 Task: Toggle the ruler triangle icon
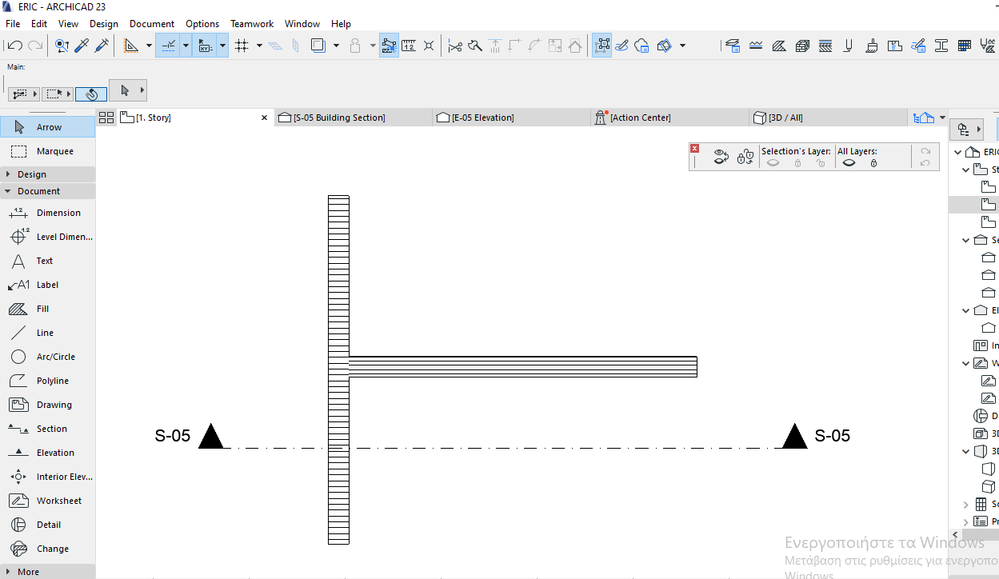tap(131, 46)
